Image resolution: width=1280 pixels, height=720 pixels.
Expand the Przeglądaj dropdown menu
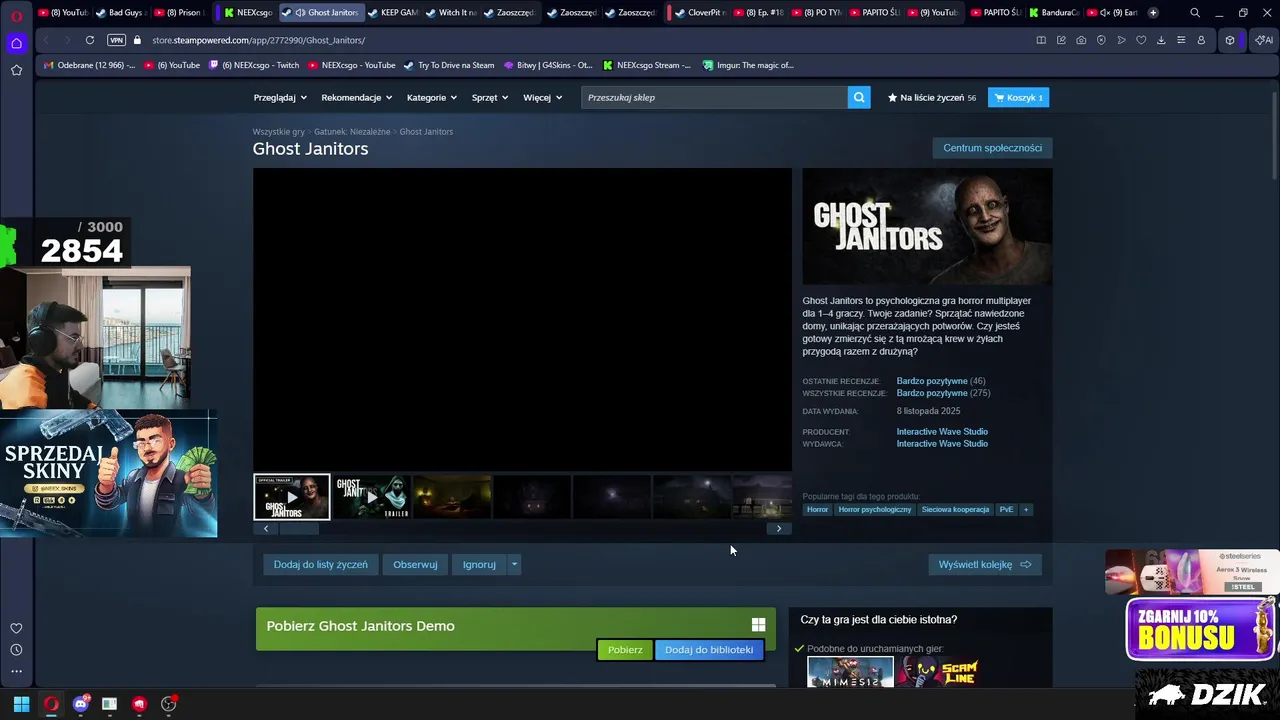pos(280,97)
